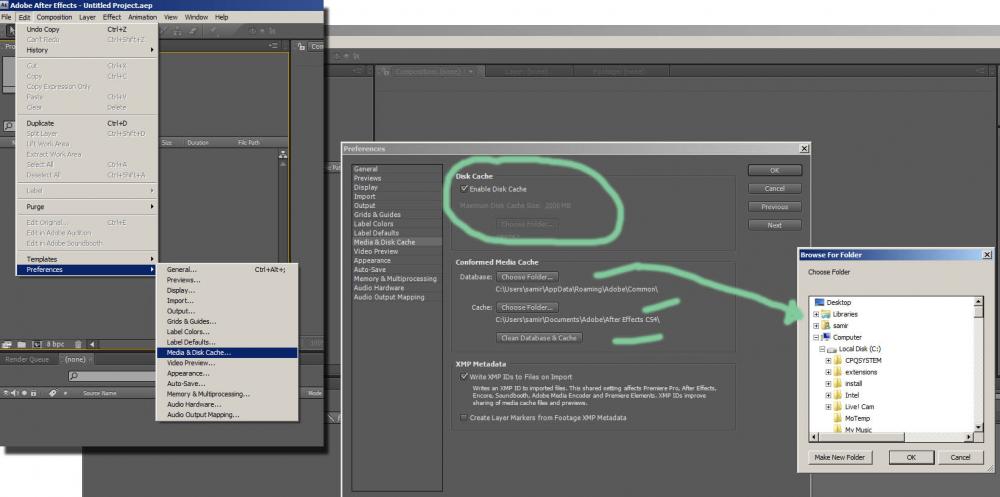Select Audio Output Mapping in Preferences list
1000x497 pixels.
[395, 297]
